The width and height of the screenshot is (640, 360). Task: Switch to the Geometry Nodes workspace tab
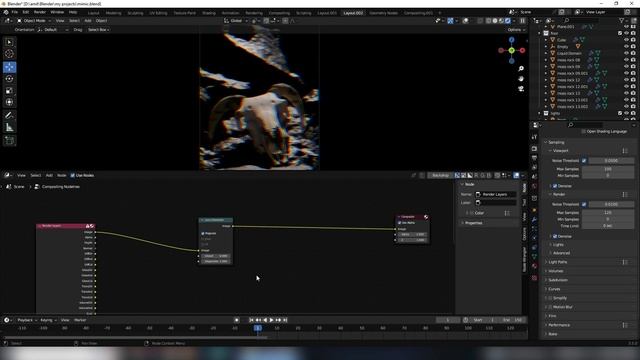[x=383, y=13]
